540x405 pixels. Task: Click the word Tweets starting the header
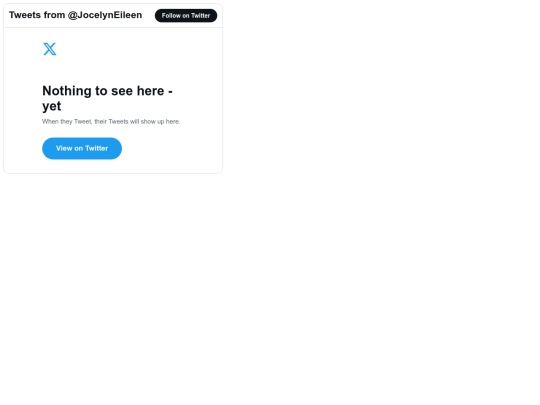[x=25, y=15]
